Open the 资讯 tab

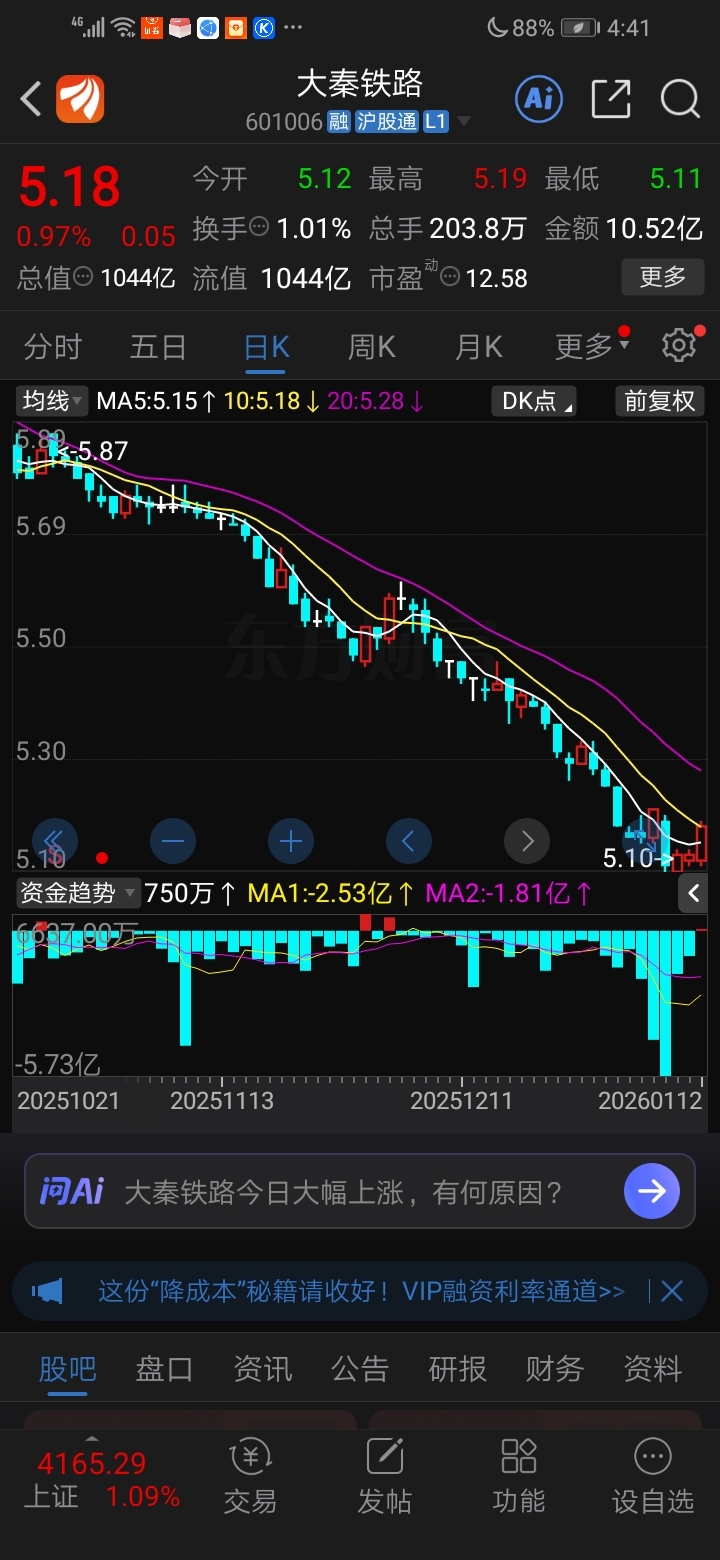[x=263, y=1368]
